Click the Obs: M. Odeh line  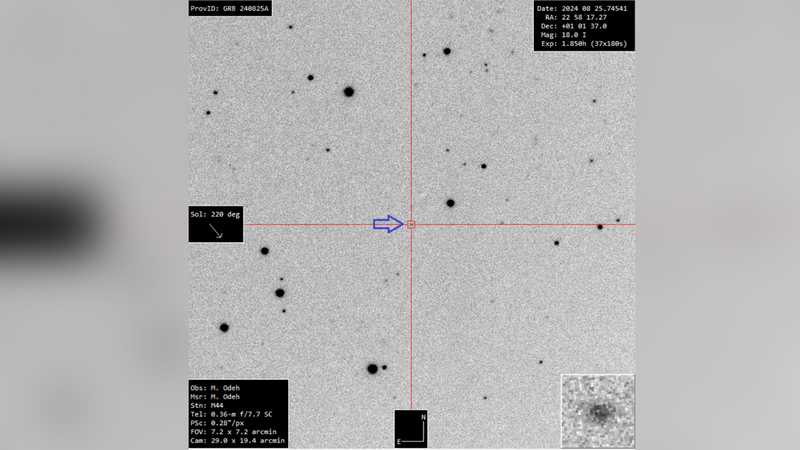click(217, 387)
